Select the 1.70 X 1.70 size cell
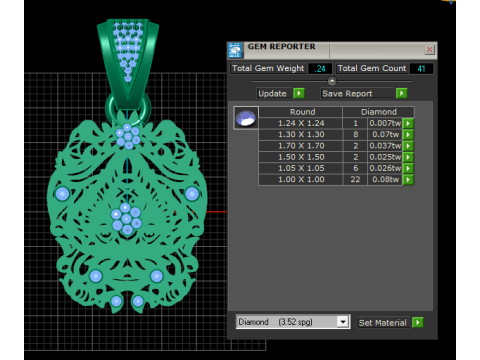The height and width of the screenshot is (360, 480). pos(301,146)
